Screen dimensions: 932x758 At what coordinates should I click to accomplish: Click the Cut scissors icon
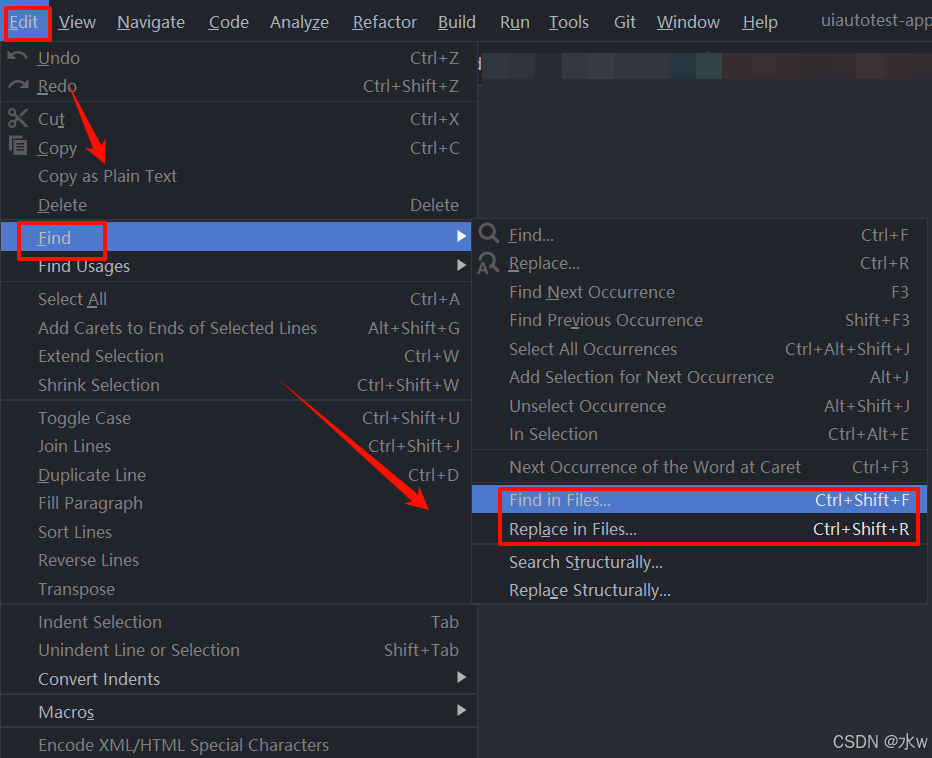click(x=18, y=118)
